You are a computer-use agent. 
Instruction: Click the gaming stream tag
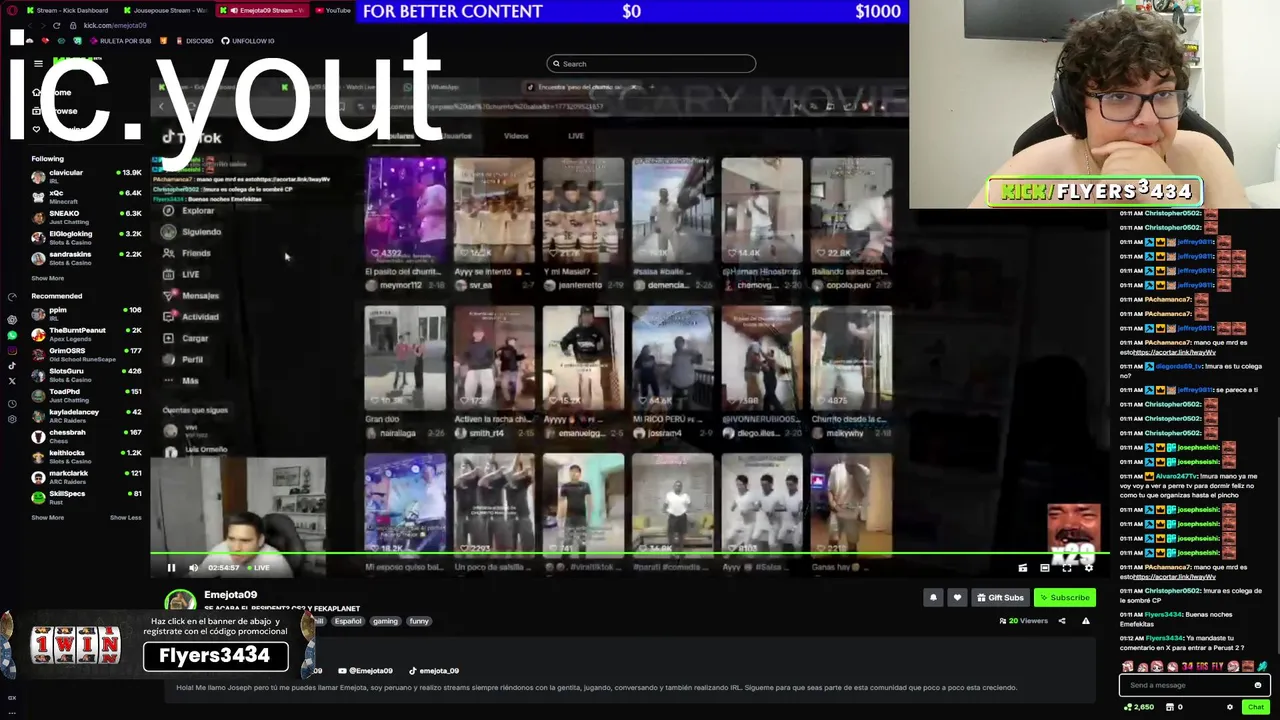(385, 621)
